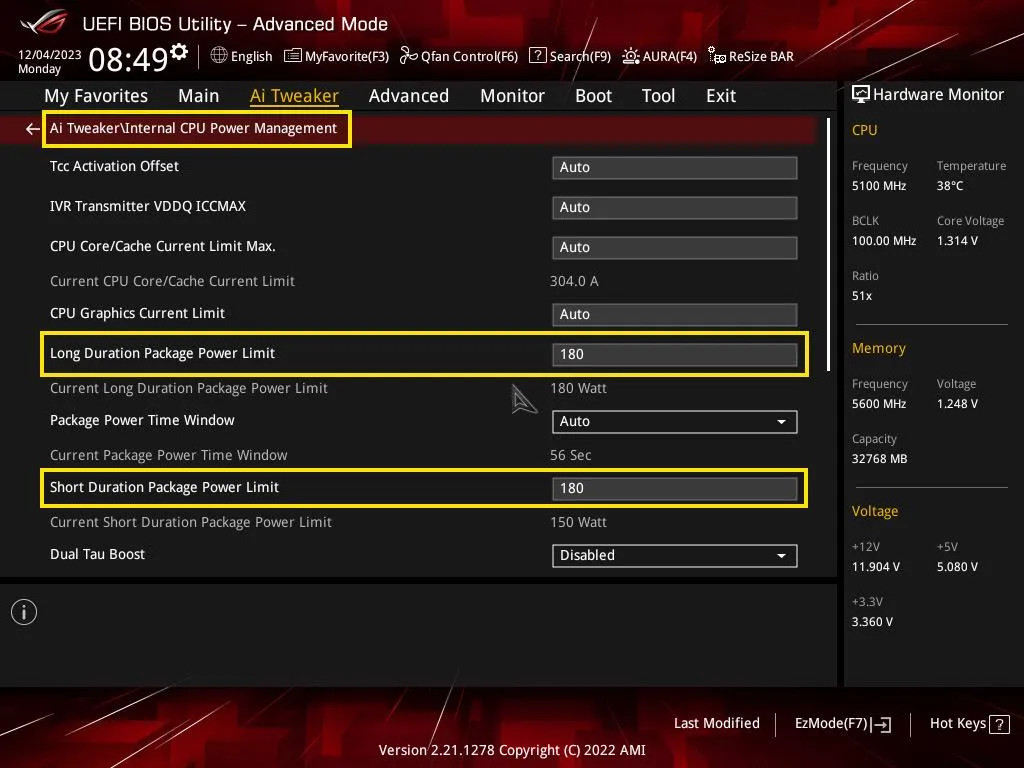
Task: Expand Package Power Time Window dropdown
Action: pyautogui.click(x=675, y=421)
